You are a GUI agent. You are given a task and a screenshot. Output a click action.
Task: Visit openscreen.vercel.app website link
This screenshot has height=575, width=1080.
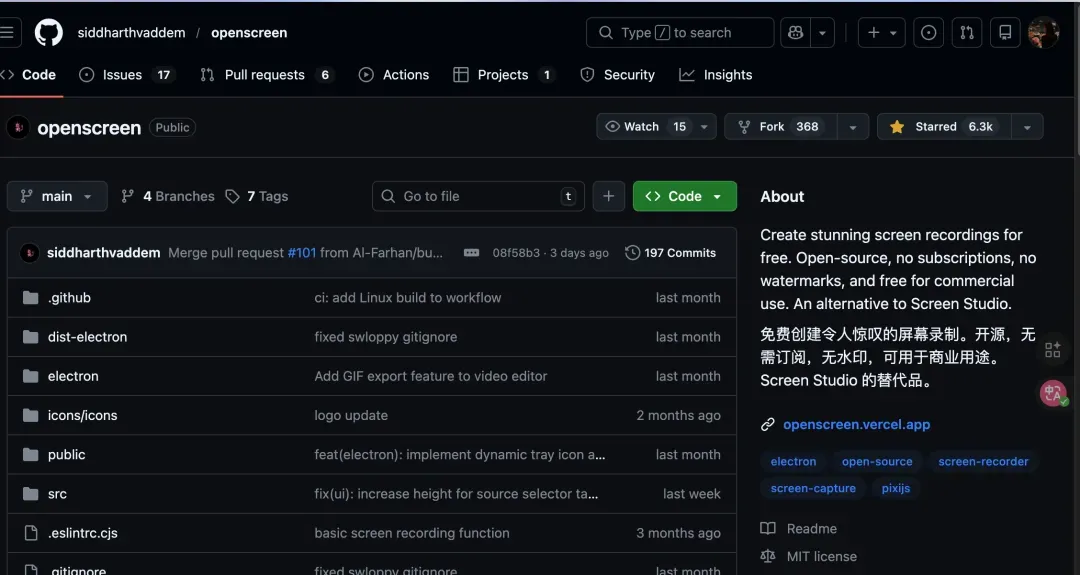pyautogui.click(x=857, y=424)
